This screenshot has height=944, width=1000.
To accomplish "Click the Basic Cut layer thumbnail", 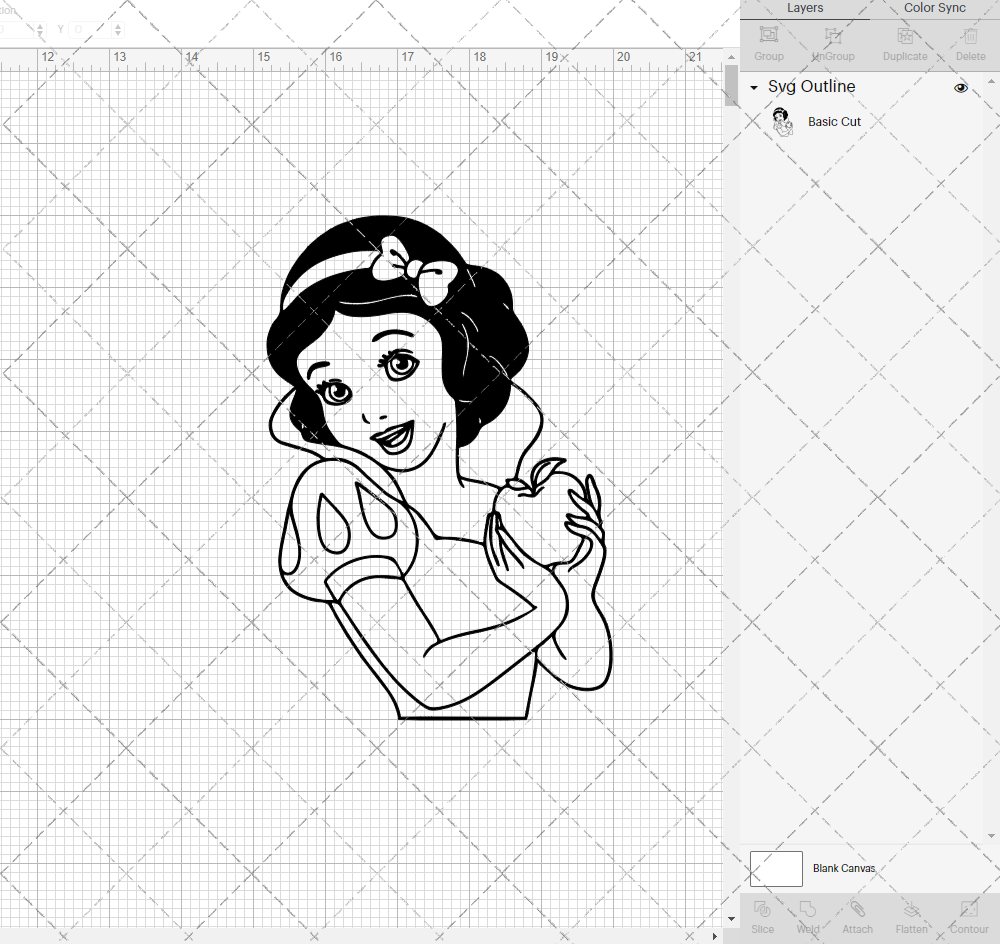I will pyautogui.click(x=783, y=121).
